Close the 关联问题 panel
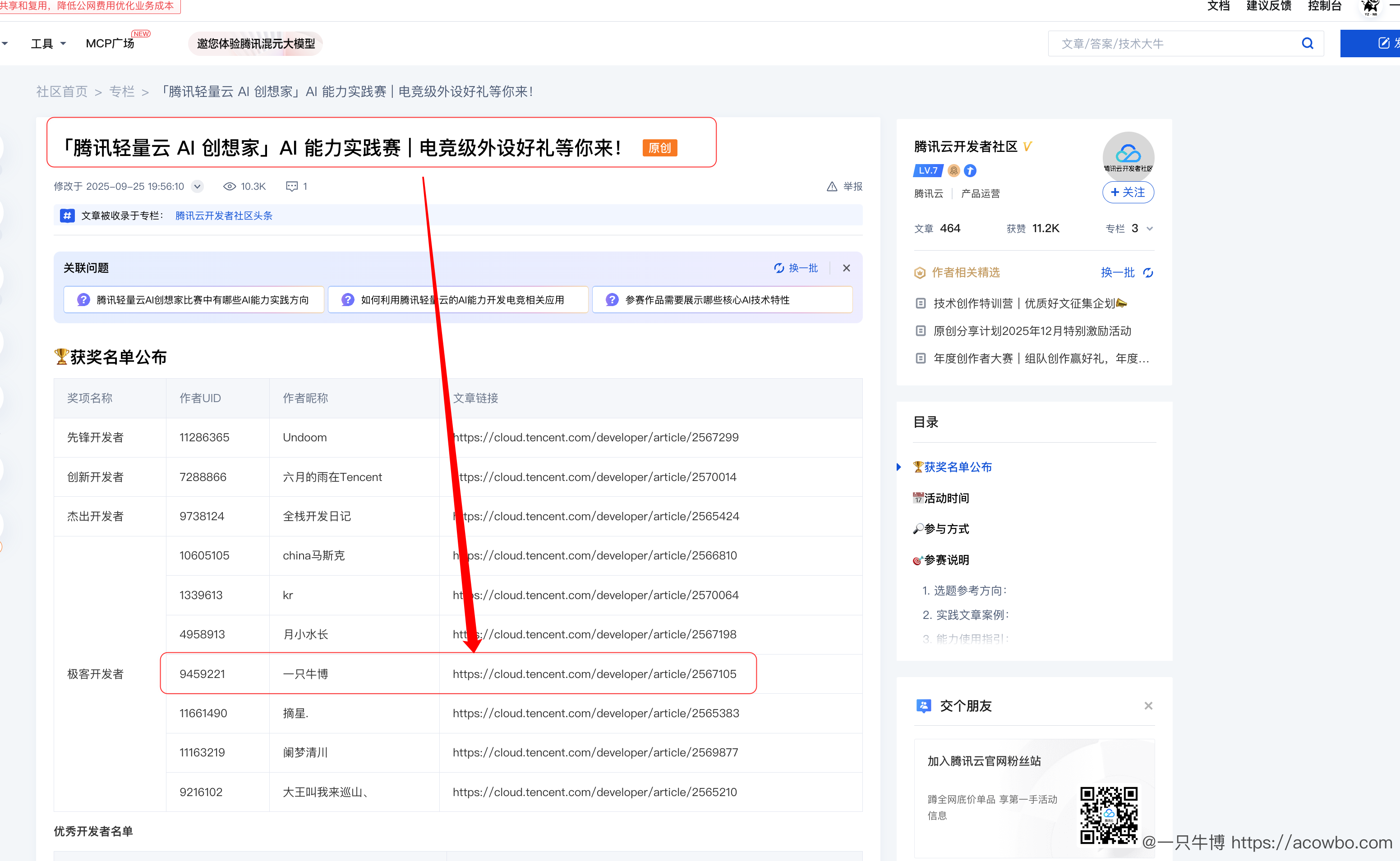Screen dimensions: 1400x861 847,268
